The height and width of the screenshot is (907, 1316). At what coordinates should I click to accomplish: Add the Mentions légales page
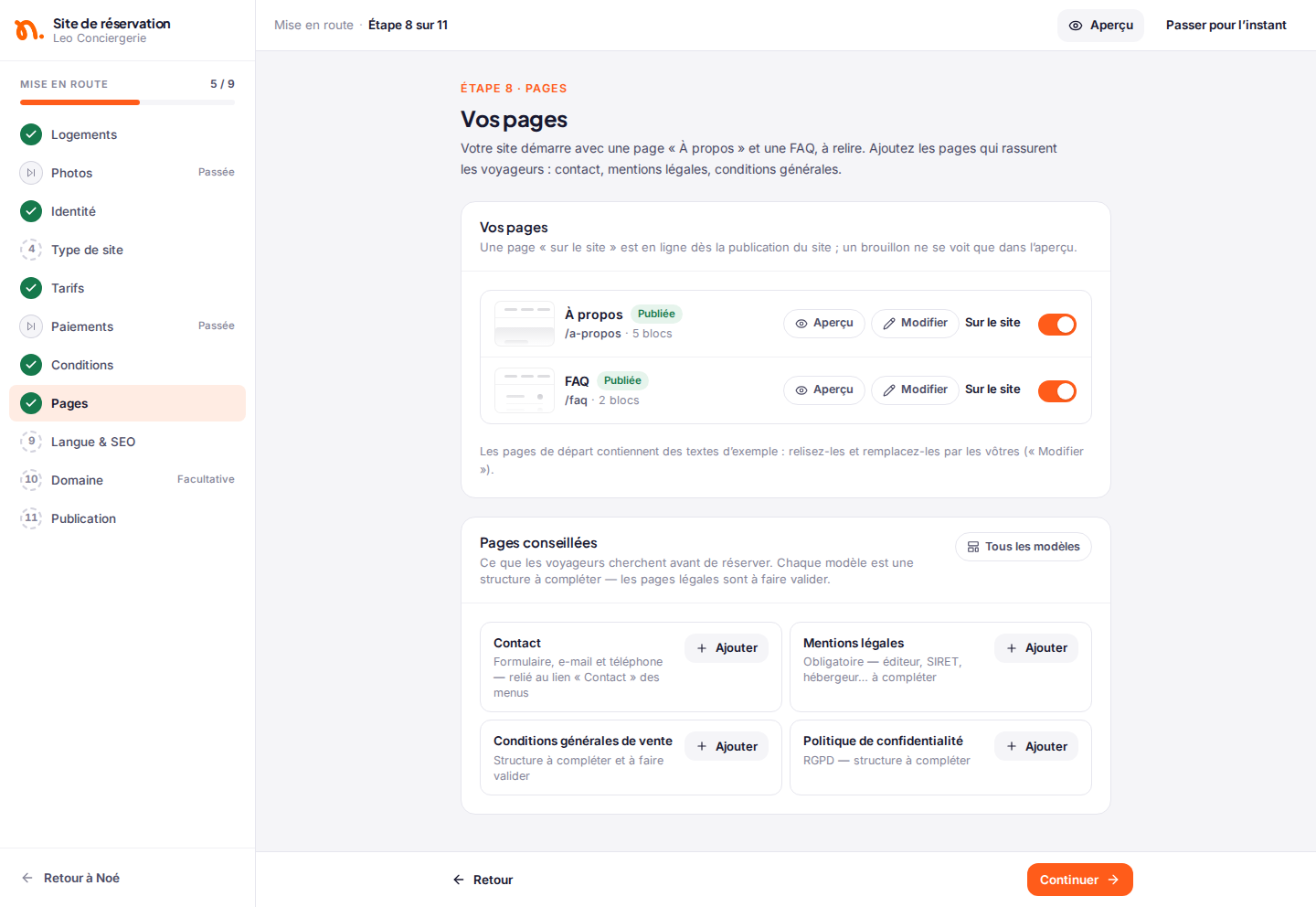pos(1036,648)
